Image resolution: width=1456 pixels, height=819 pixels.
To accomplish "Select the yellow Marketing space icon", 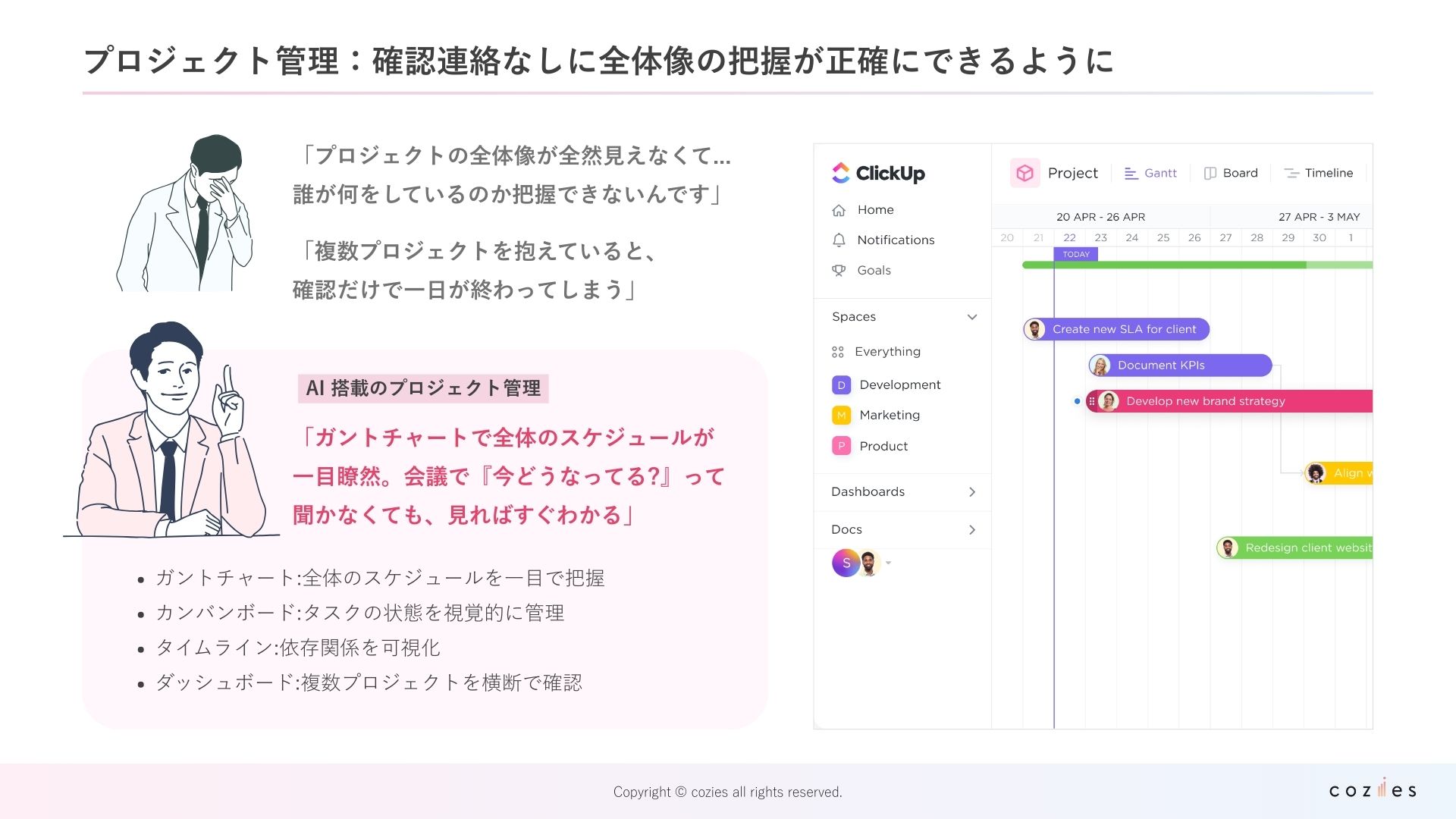I will 841,416.
